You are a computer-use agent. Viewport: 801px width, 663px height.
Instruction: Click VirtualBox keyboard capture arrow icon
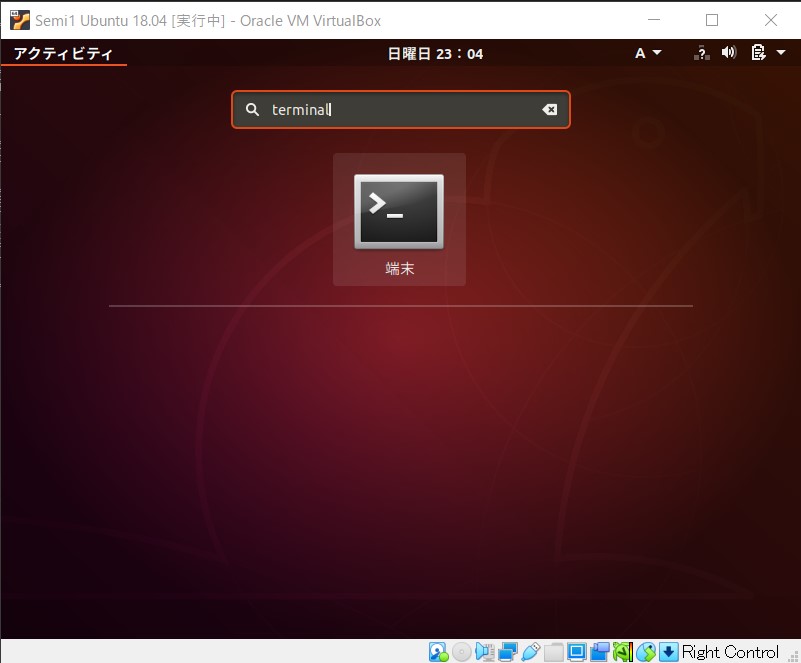(x=669, y=652)
